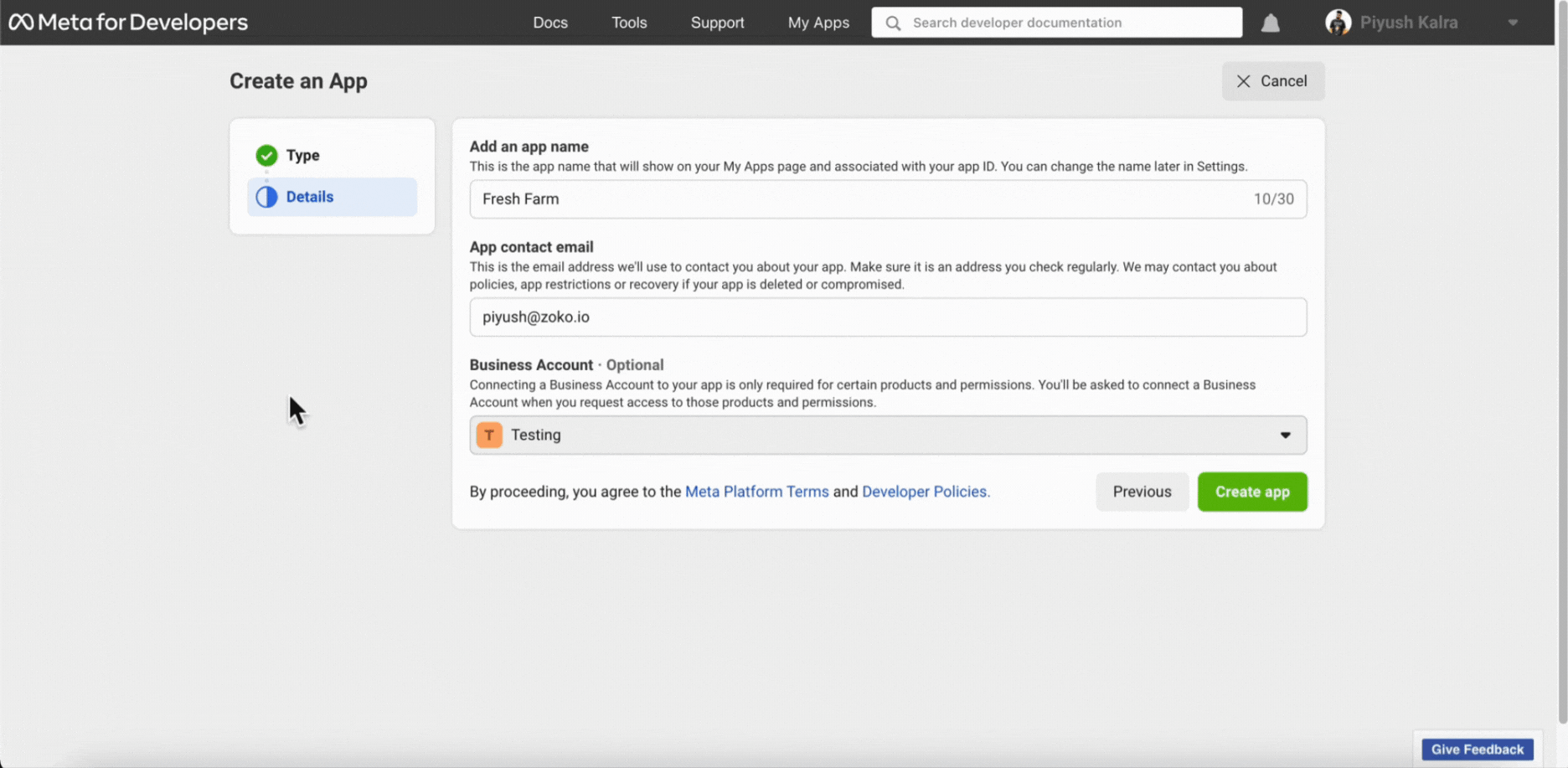Screen dimensions: 1568x768
Task: Go back with the Previous button
Action: tap(1142, 492)
